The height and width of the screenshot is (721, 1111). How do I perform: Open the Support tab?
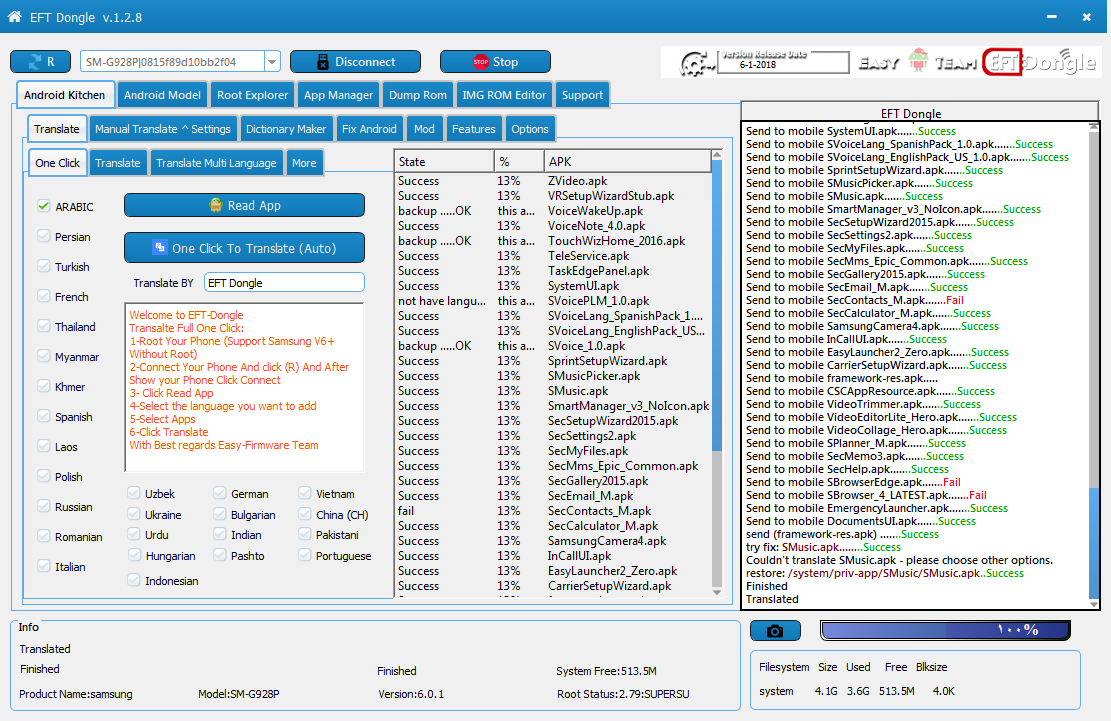coord(582,95)
